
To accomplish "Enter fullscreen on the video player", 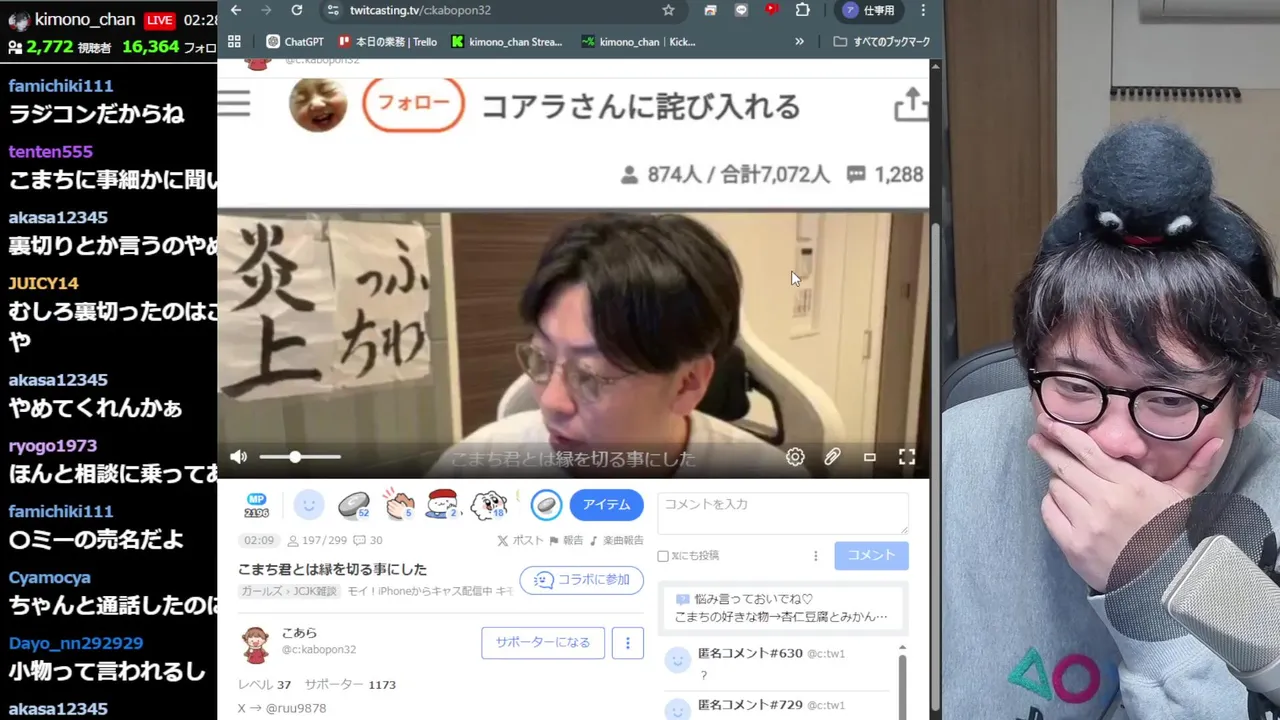I will pos(907,457).
